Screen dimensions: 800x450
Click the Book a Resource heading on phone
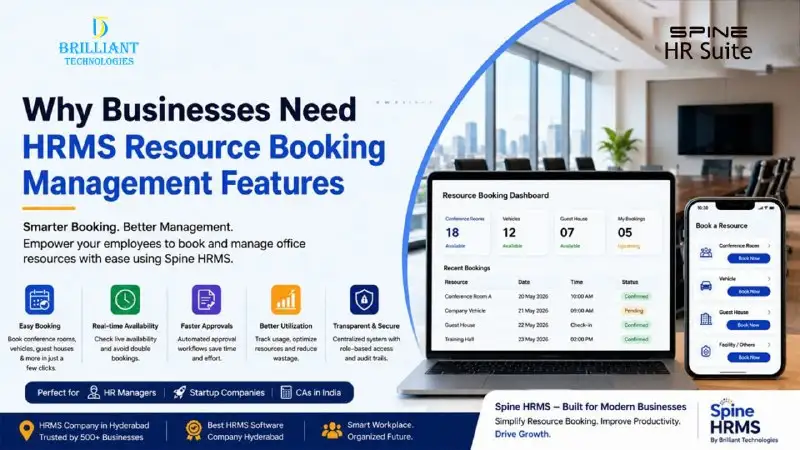(721, 226)
